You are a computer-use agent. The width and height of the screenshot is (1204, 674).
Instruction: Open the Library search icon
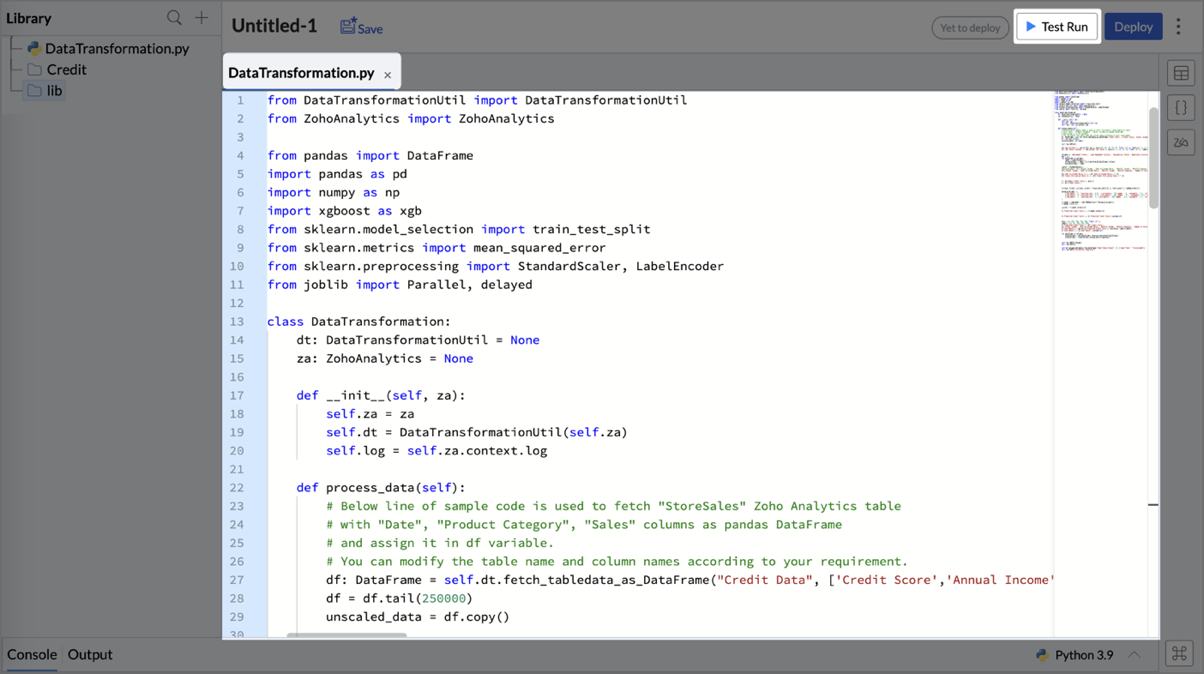pyautogui.click(x=174, y=18)
